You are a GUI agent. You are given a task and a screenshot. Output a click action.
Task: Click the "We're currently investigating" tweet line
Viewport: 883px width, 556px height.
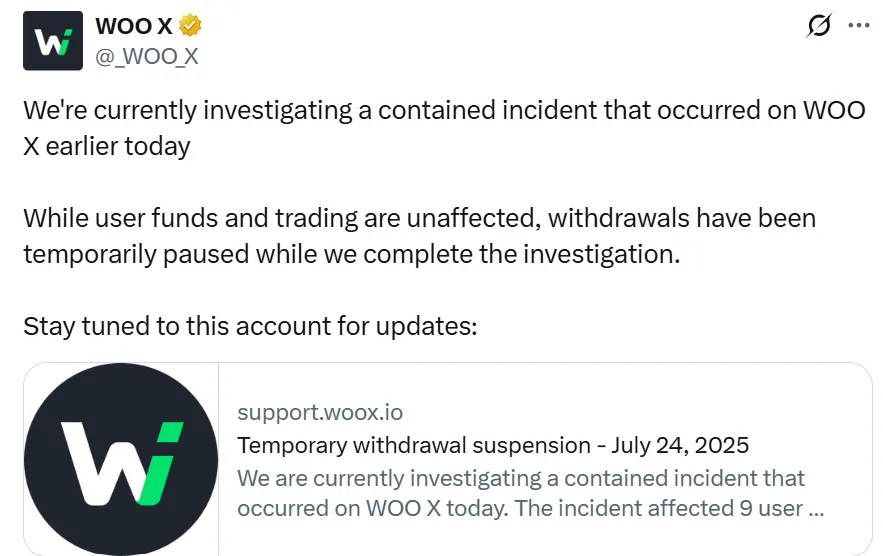tap(444, 110)
